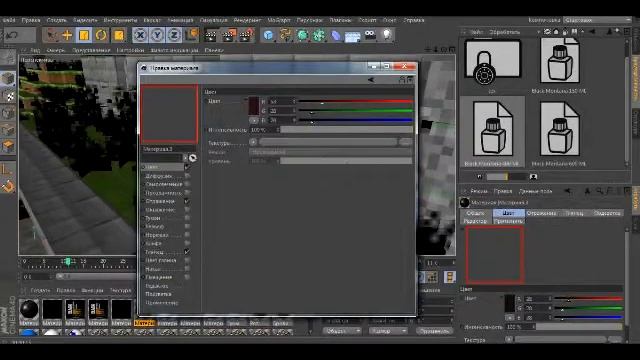640x360 pixels.
Task: Click the orange cube icon in left sidebar
Action: tap(8, 147)
